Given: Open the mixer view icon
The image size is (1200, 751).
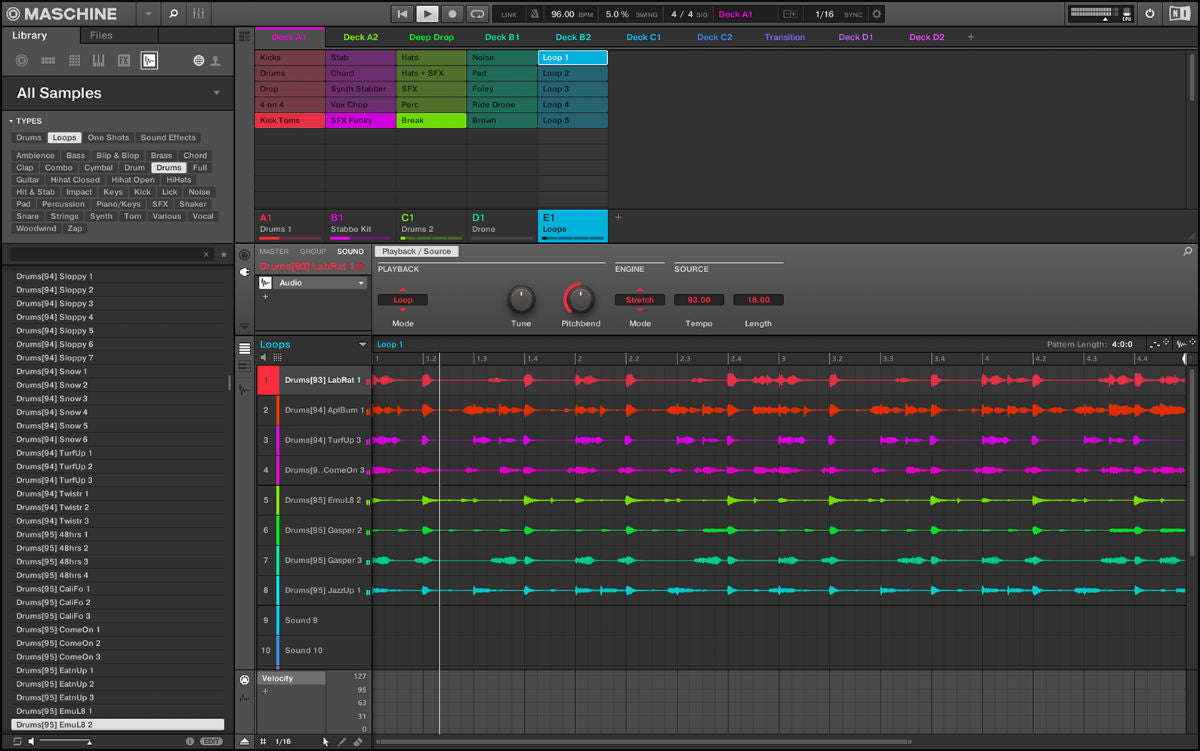Looking at the screenshot, I should [199, 14].
